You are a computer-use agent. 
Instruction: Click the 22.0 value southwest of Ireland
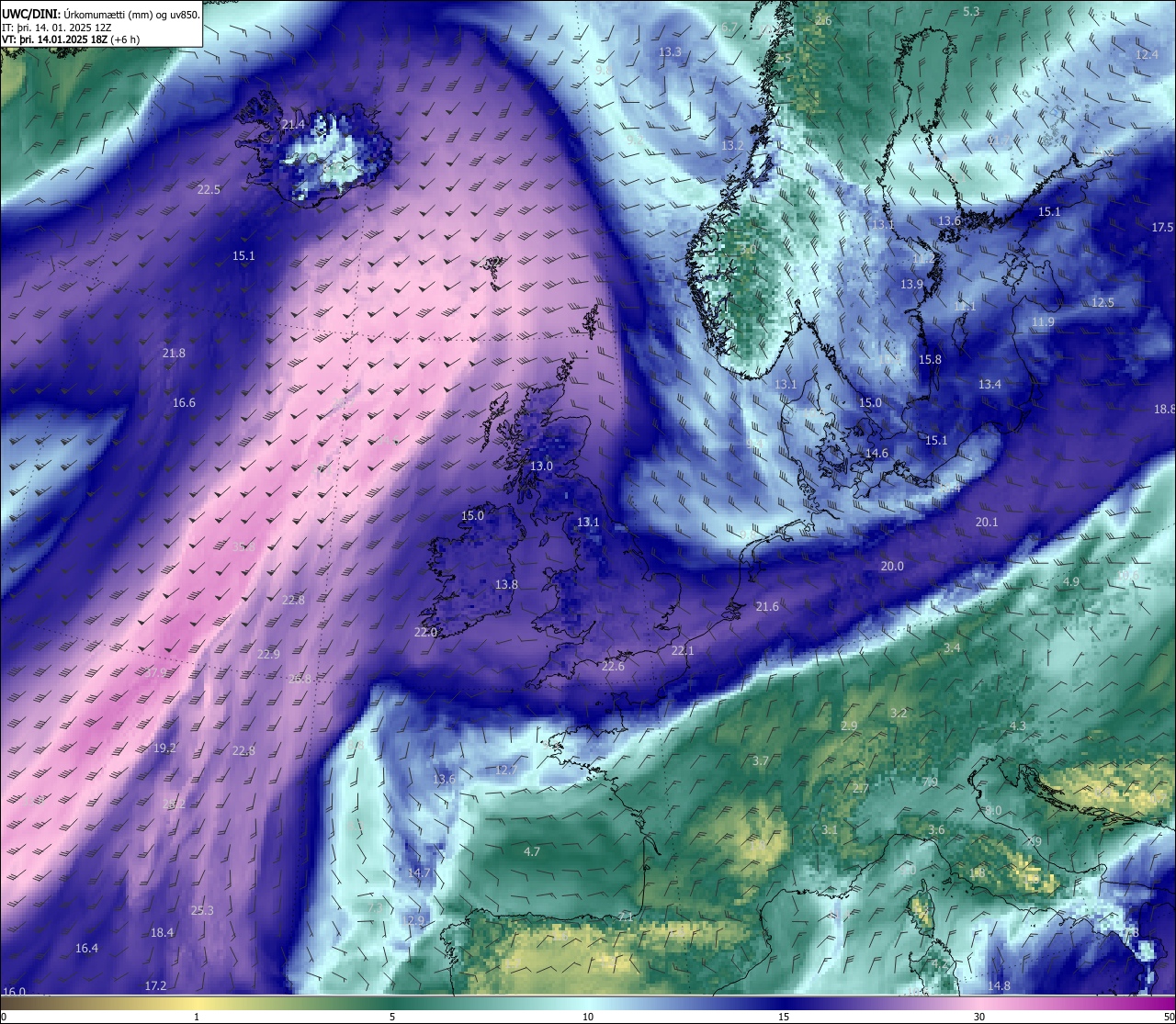point(425,632)
